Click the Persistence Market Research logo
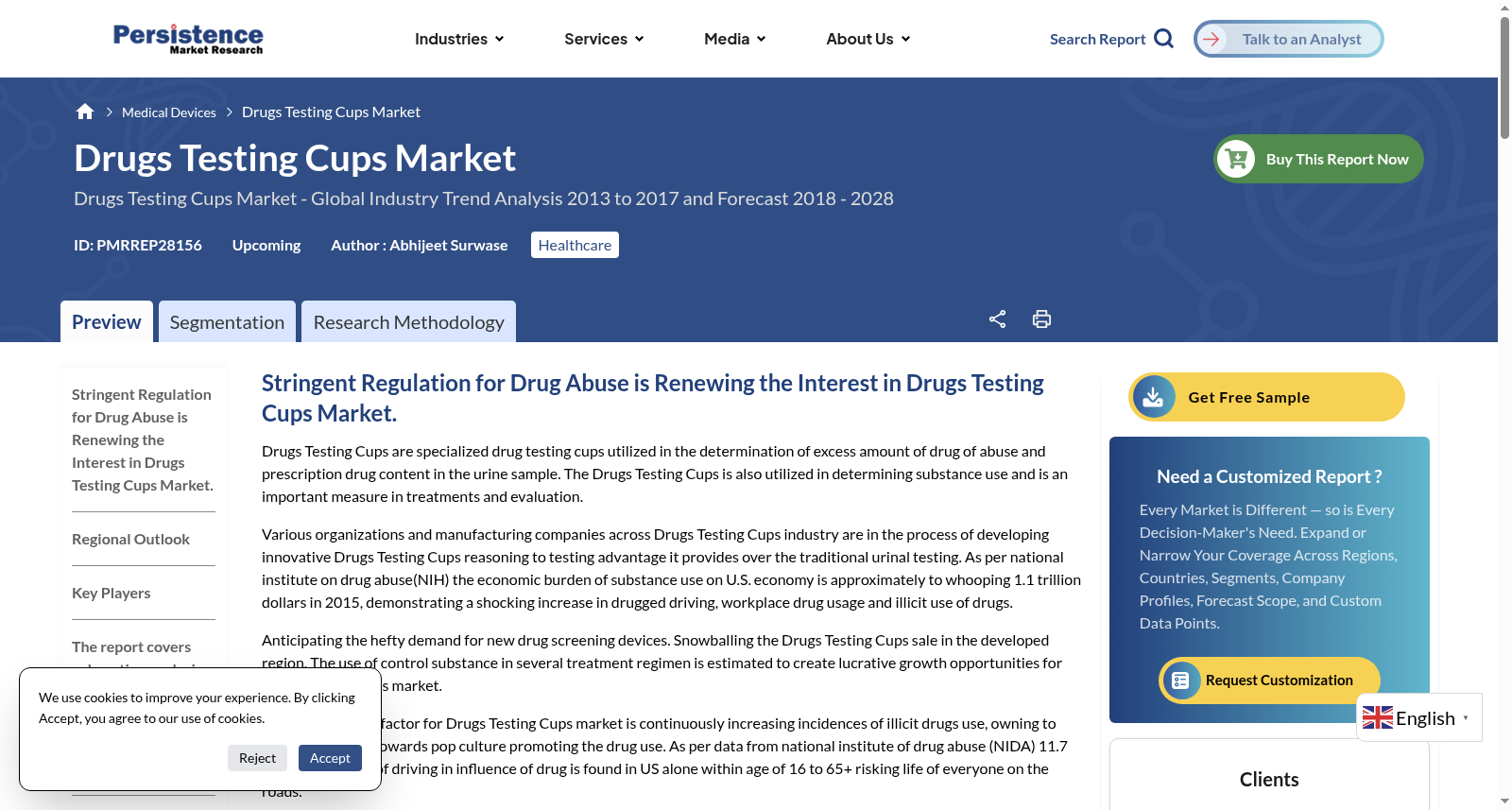1512x810 pixels. tap(188, 39)
